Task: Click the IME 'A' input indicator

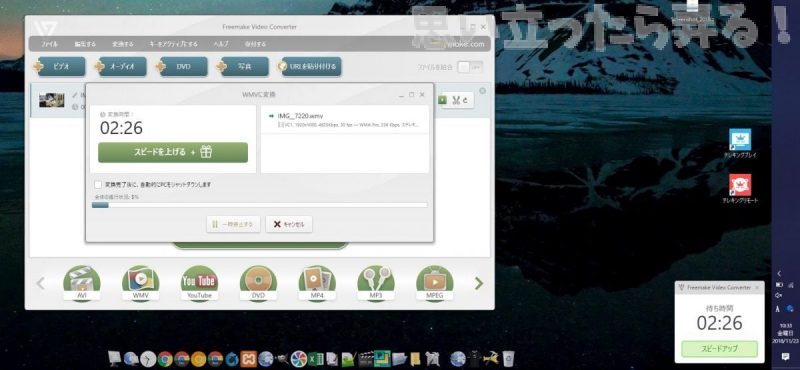Action: (x=778, y=309)
